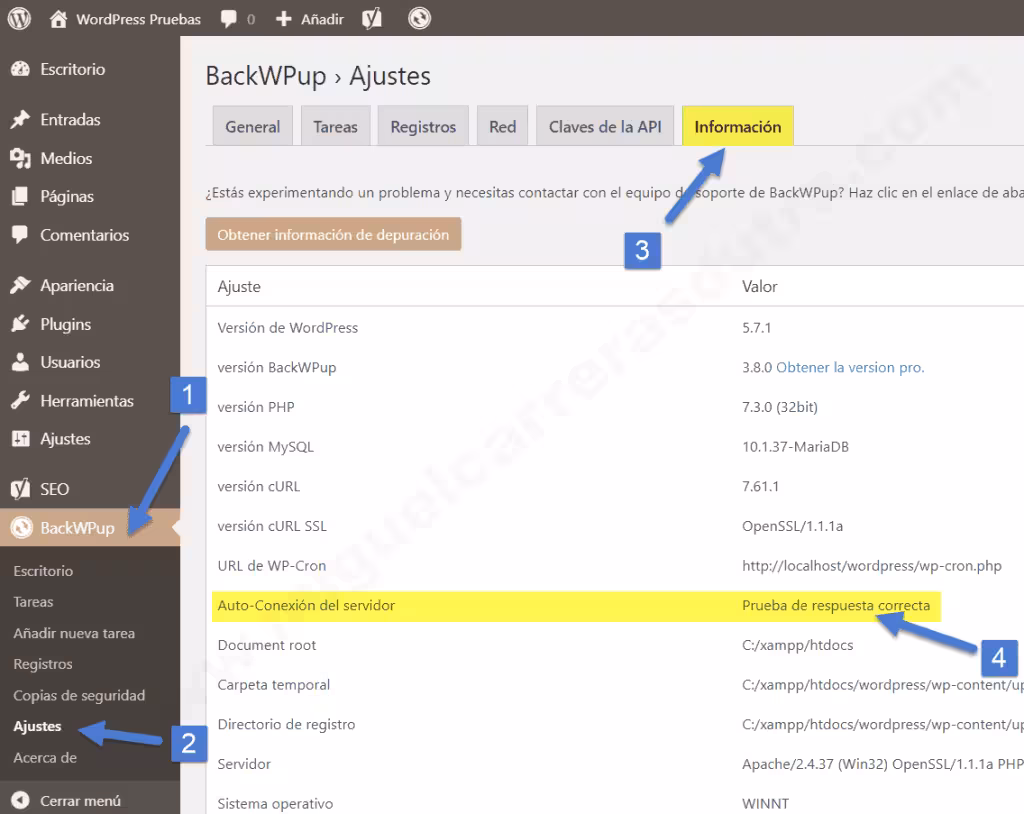
Task: Click the Directorio de registro label
Action: pos(286,724)
